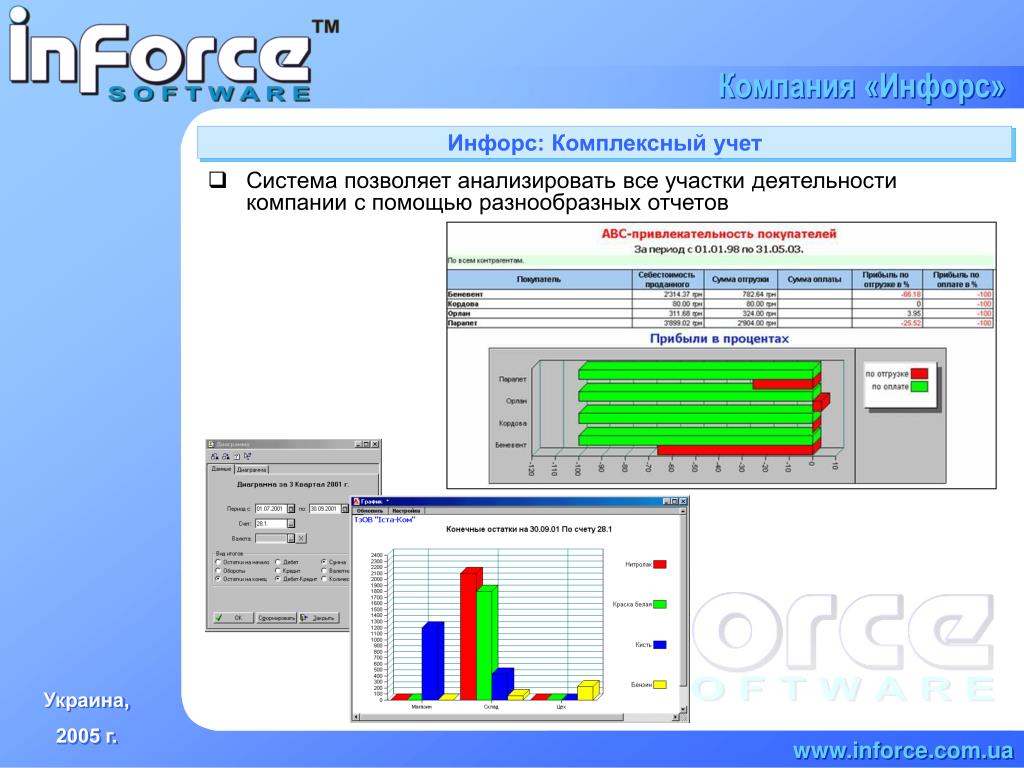Image resolution: width=1024 pixels, height=768 pixels.
Task: Click end date field 30.09.2001
Action: (x=325, y=509)
